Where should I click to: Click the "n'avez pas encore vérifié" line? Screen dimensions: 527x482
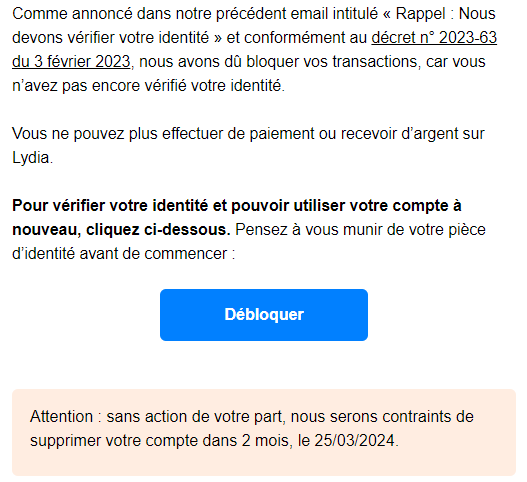(148, 86)
